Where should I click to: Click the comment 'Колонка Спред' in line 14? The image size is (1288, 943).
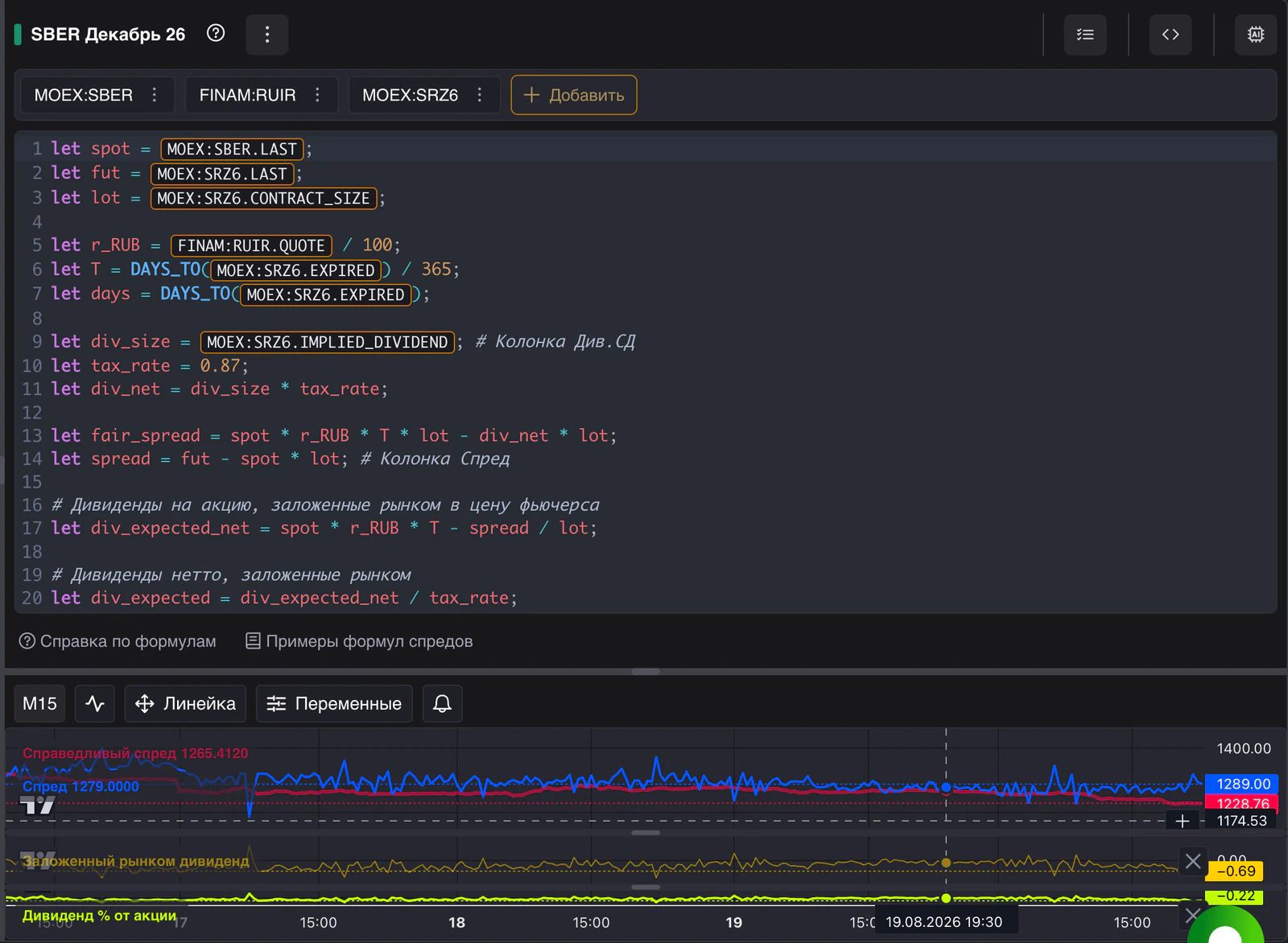(436, 459)
